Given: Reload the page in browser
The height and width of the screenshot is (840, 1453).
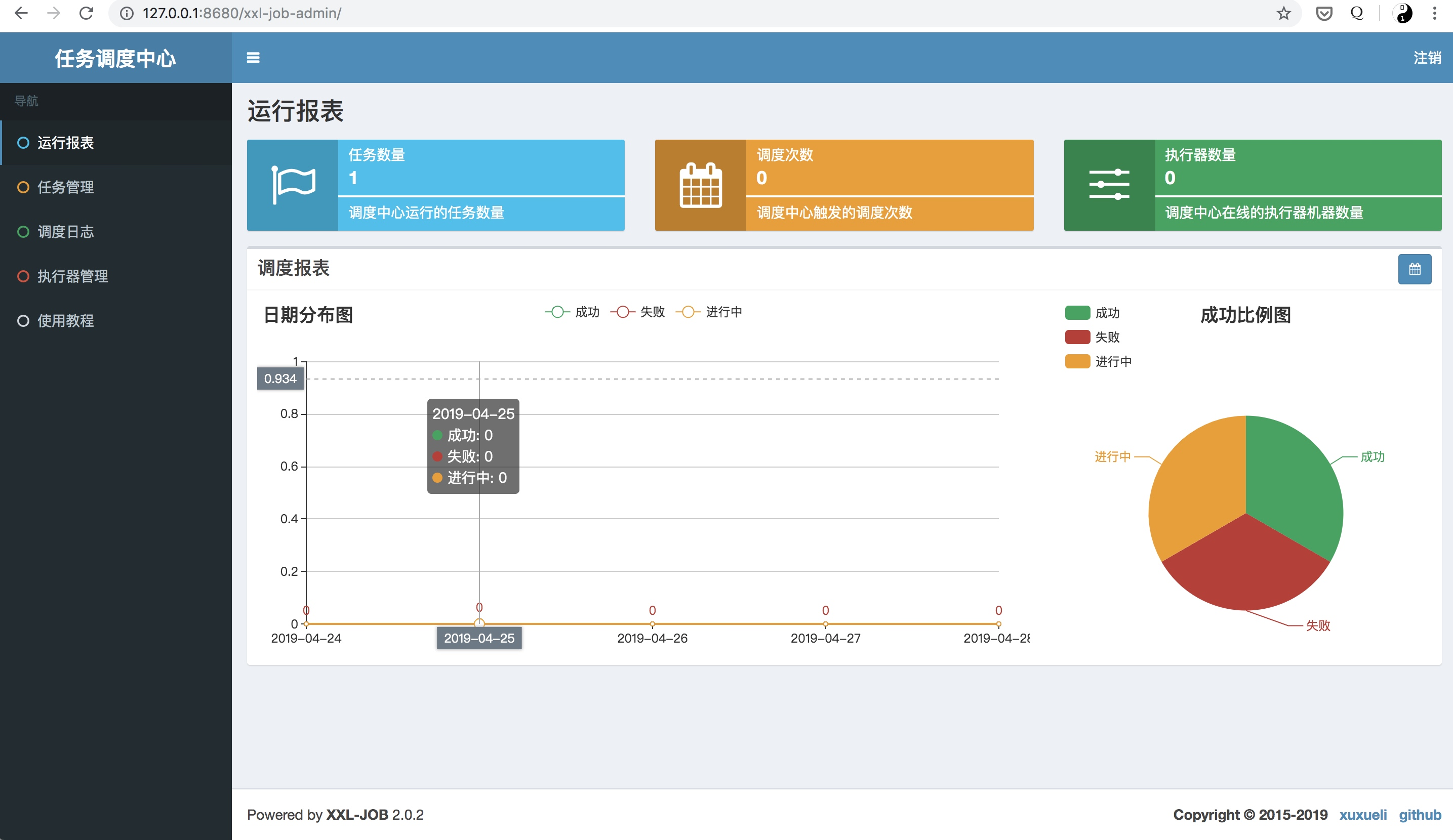Looking at the screenshot, I should click(x=87, y=13).
